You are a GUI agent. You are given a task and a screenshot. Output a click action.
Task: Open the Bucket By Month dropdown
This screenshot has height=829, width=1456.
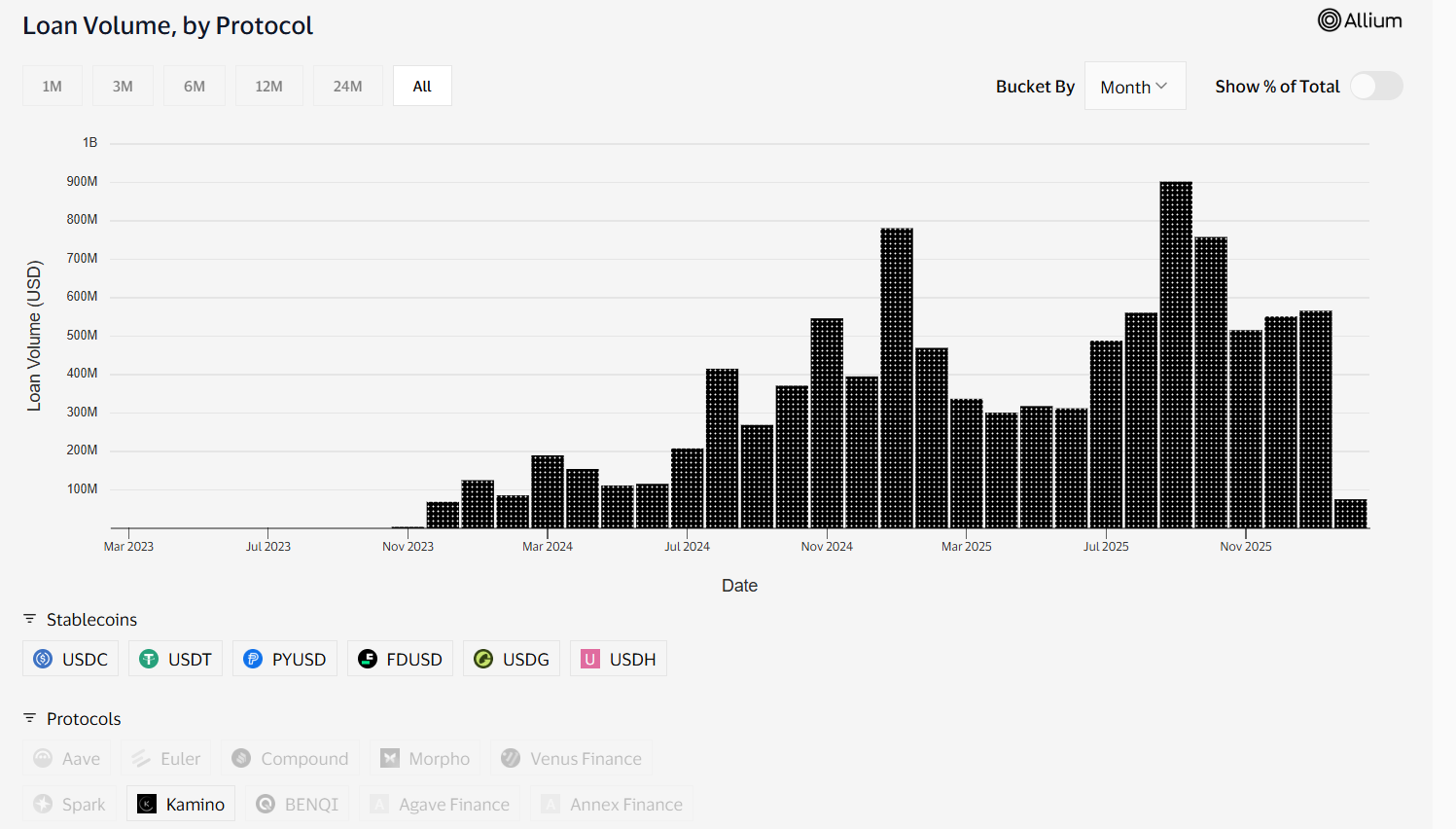1134,86
